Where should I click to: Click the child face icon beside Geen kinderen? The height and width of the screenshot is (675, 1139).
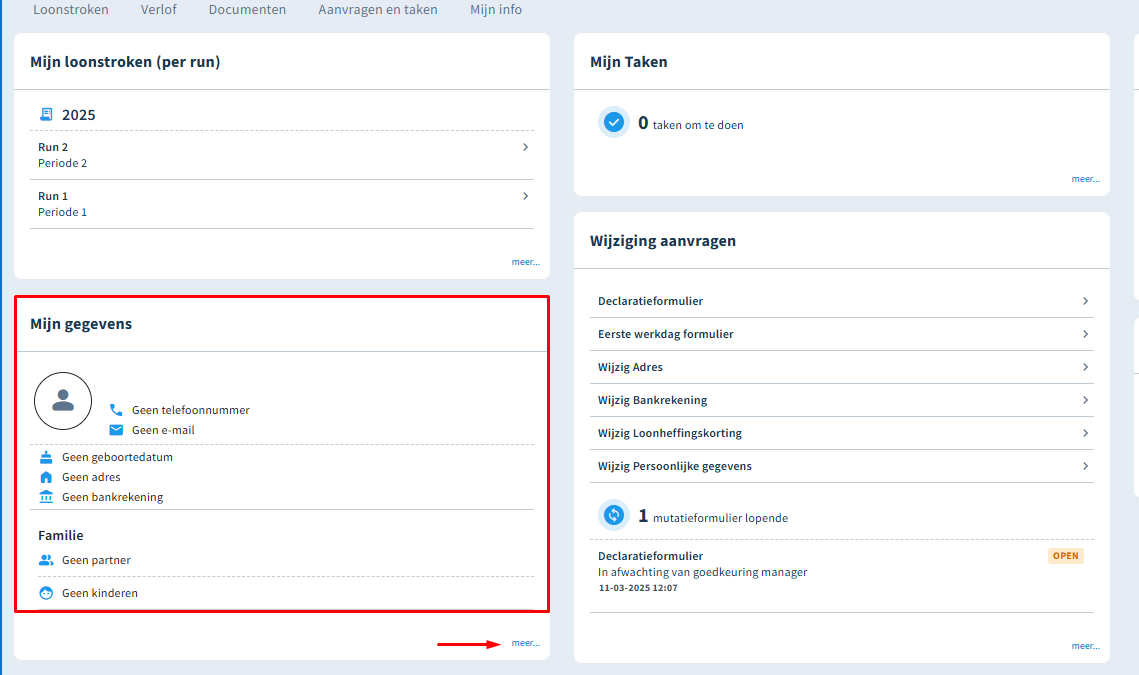[x=46, y=593]
